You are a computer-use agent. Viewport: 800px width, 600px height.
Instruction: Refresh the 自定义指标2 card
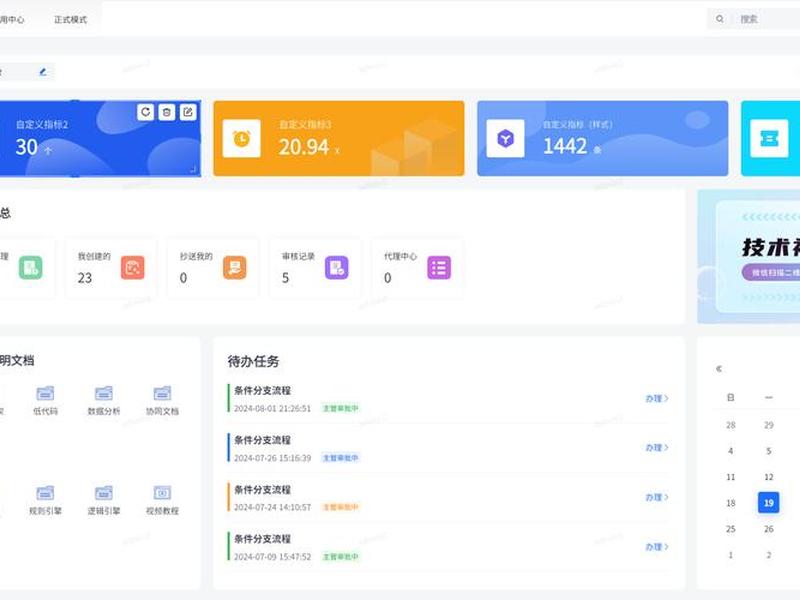(145, 112)
